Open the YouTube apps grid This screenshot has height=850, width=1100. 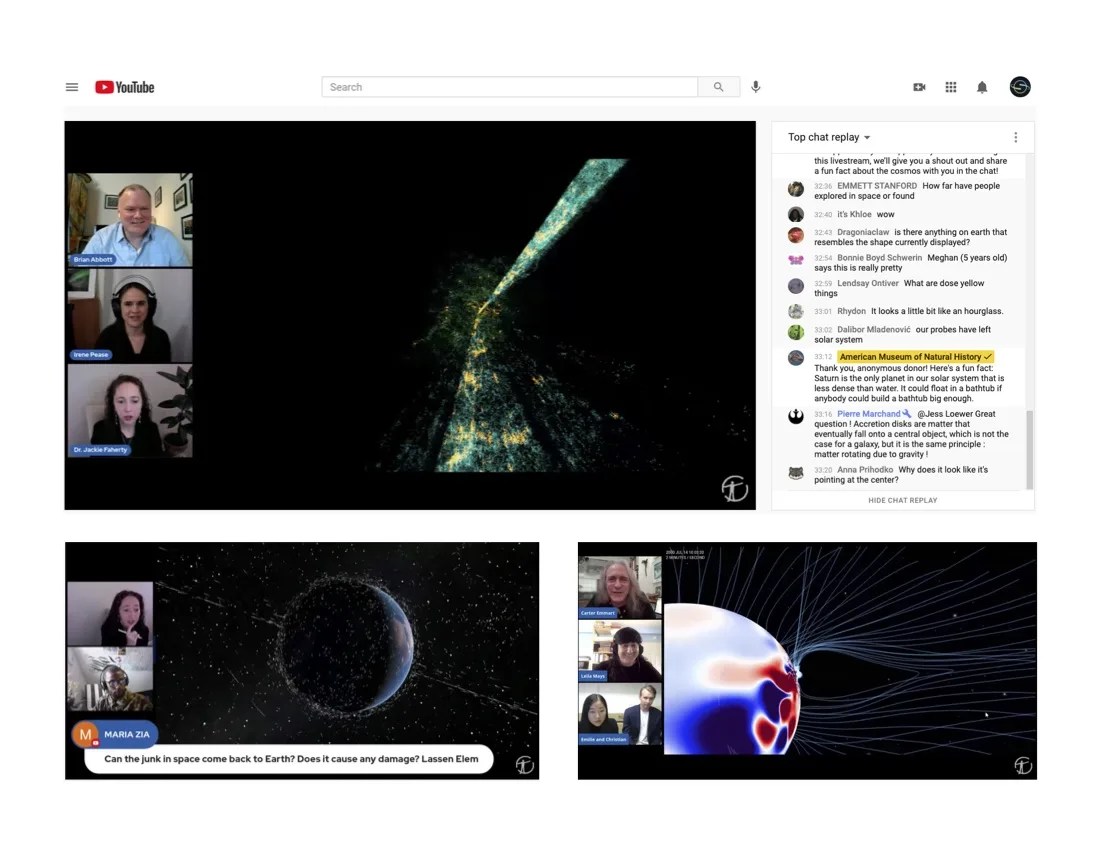[951, 87]
